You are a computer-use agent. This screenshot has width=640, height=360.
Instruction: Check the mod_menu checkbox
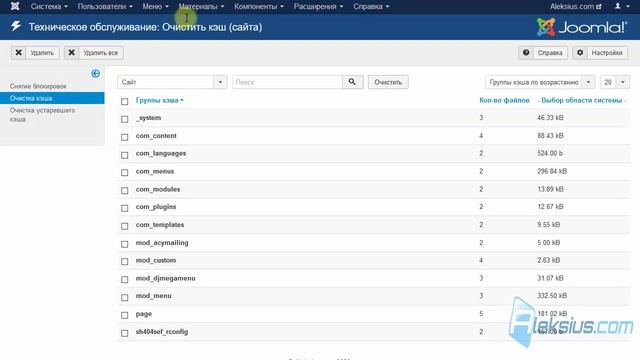pyautogui.click(x=124, y=297)
